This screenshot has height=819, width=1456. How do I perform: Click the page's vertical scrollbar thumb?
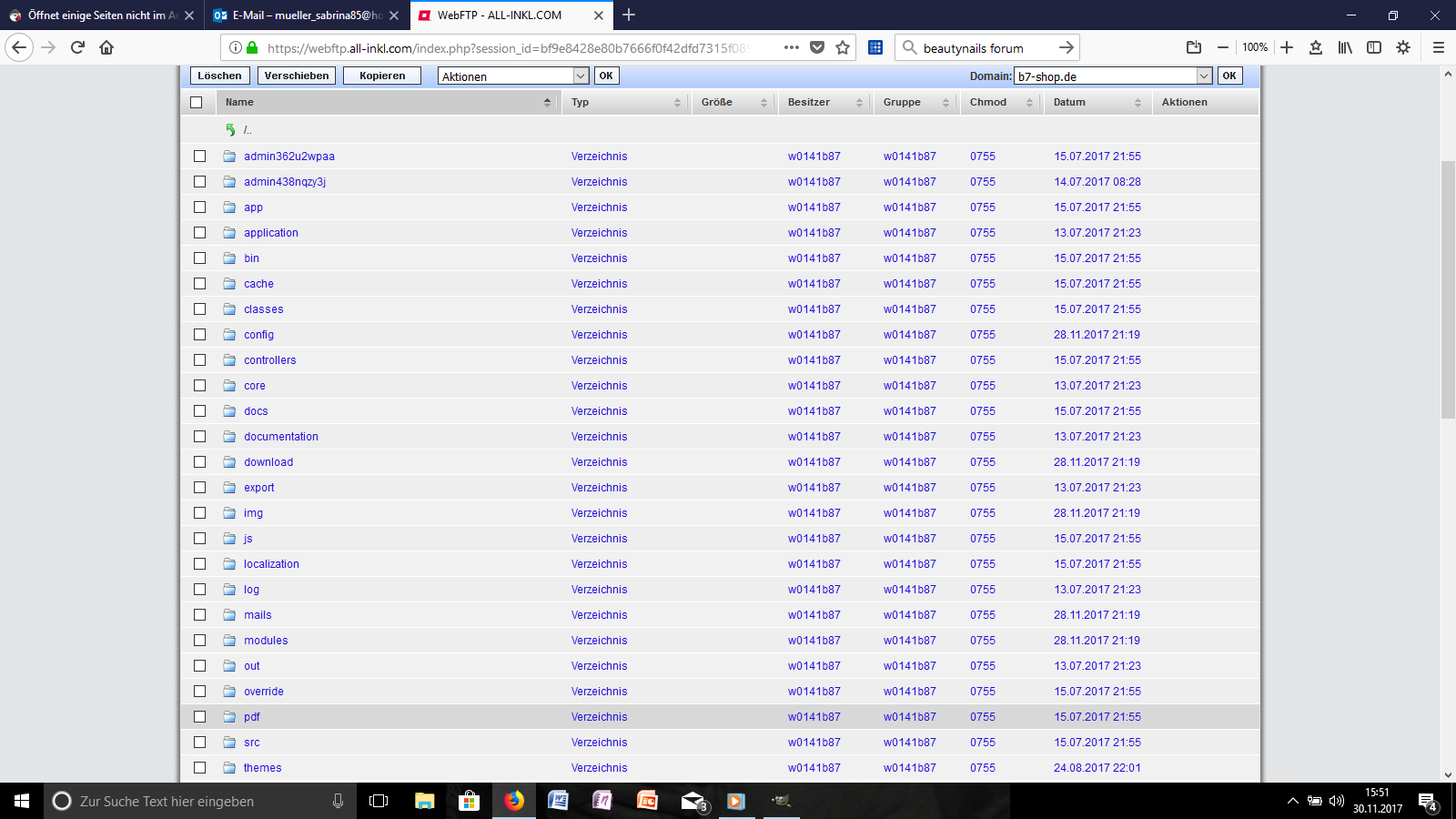1448,289
